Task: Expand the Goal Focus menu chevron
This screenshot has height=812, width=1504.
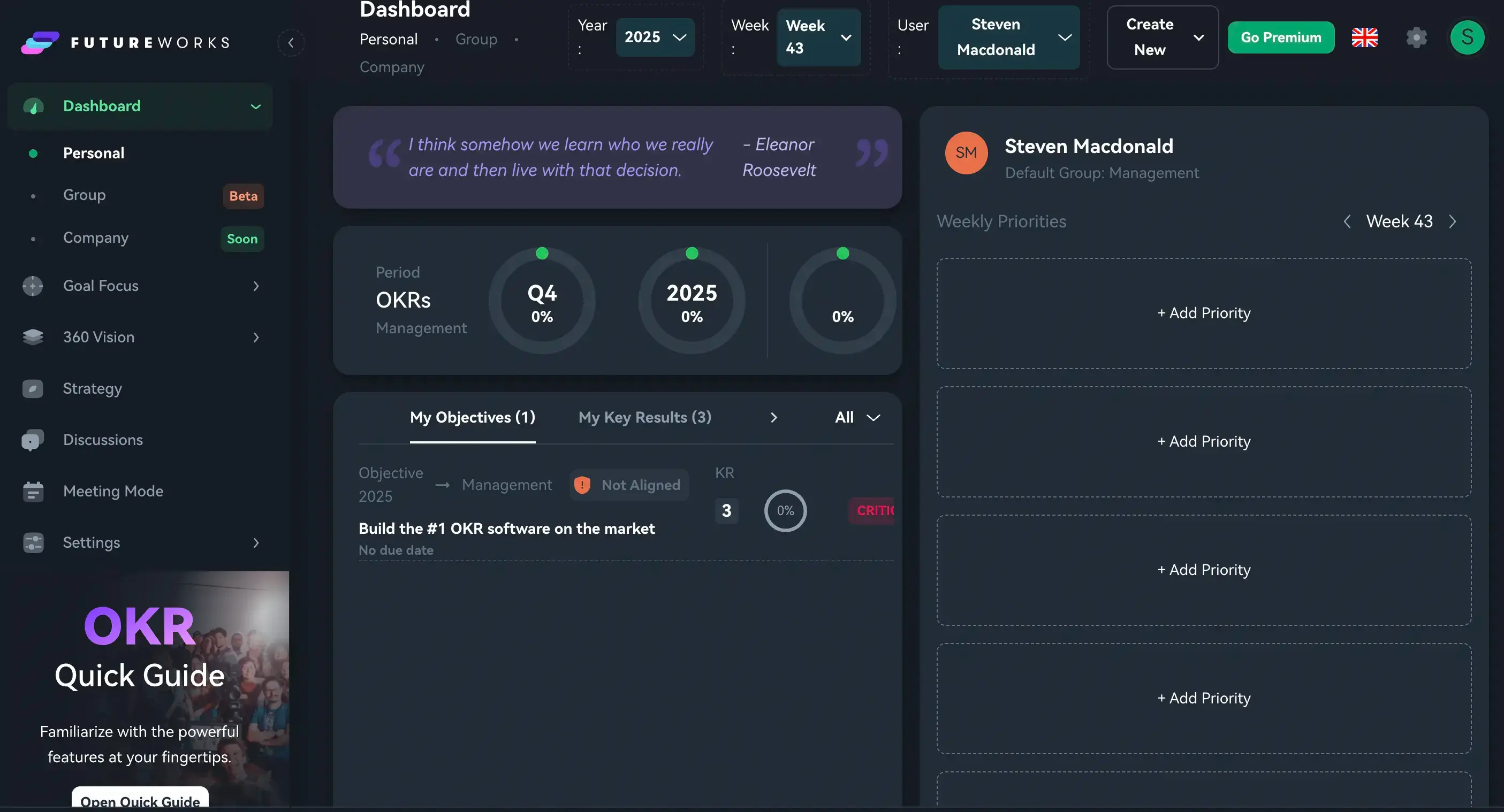Action: (256, 286)
